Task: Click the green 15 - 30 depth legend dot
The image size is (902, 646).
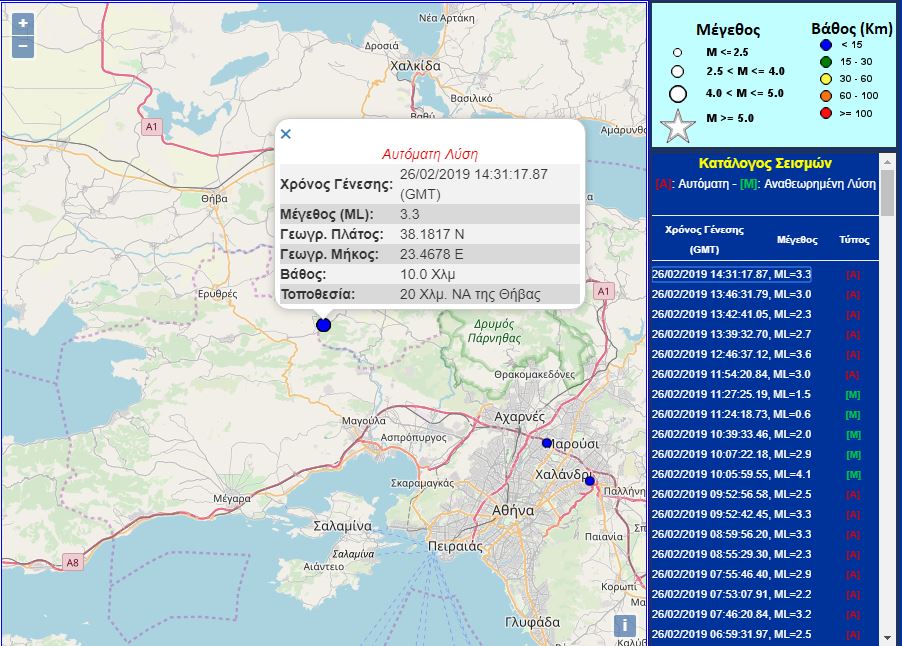Action: (x=826, y=64)
